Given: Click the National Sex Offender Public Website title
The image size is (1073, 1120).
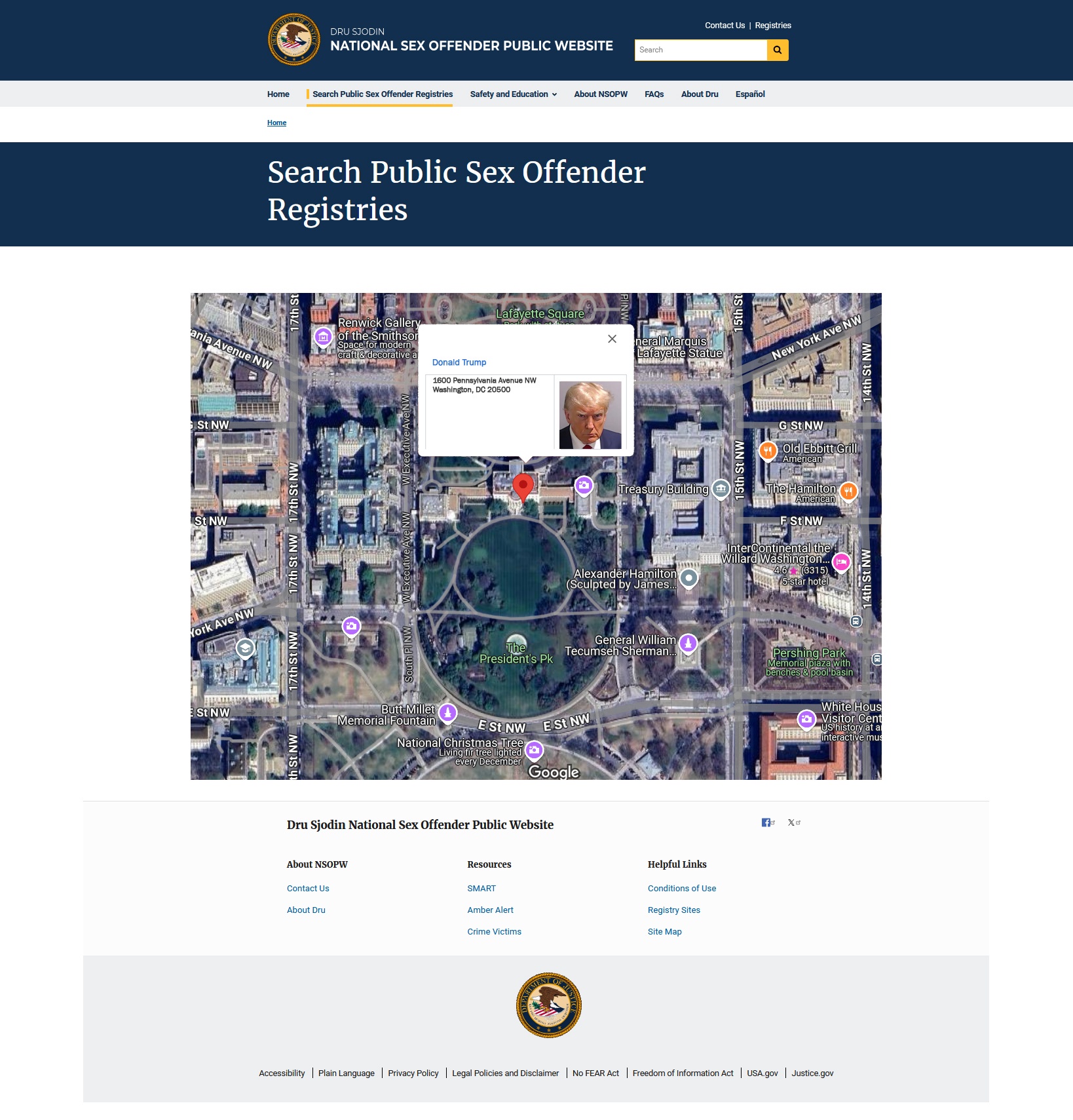Looking at the screenshot, I should tap(472, 46).
